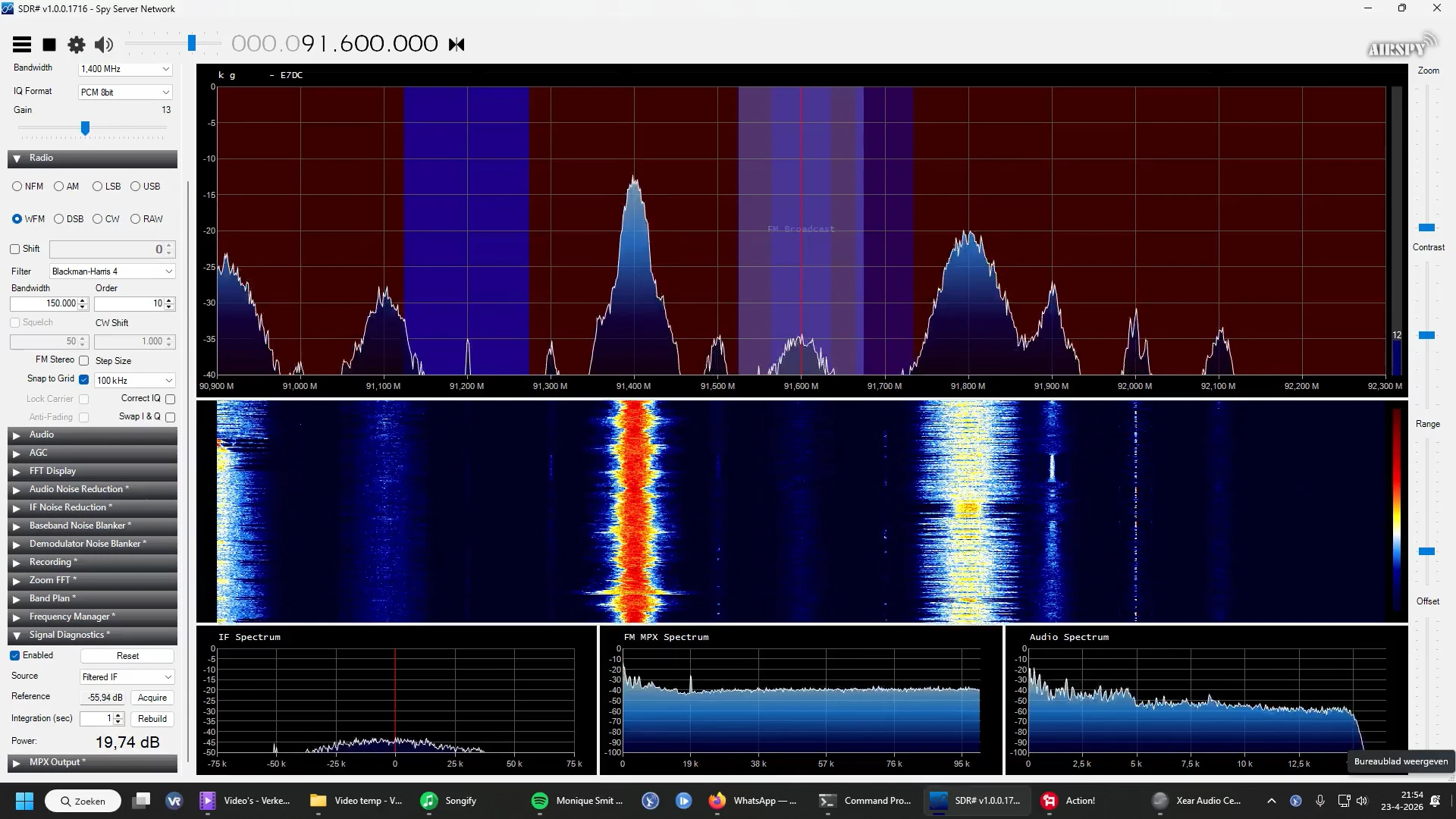Open the VR taskbar app icon

[x=174, y=801]
